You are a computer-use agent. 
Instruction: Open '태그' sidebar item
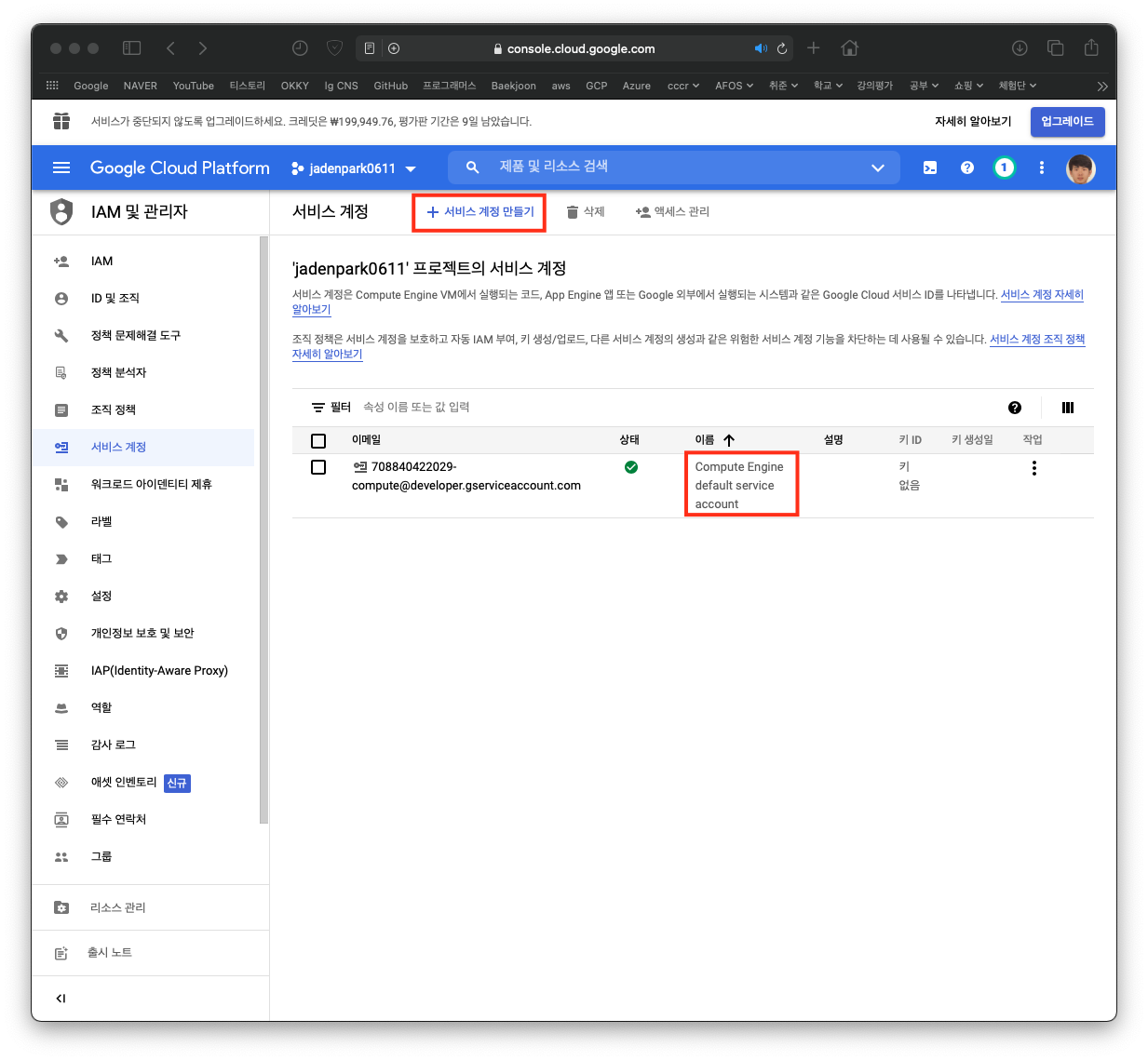tap(143, 559)
